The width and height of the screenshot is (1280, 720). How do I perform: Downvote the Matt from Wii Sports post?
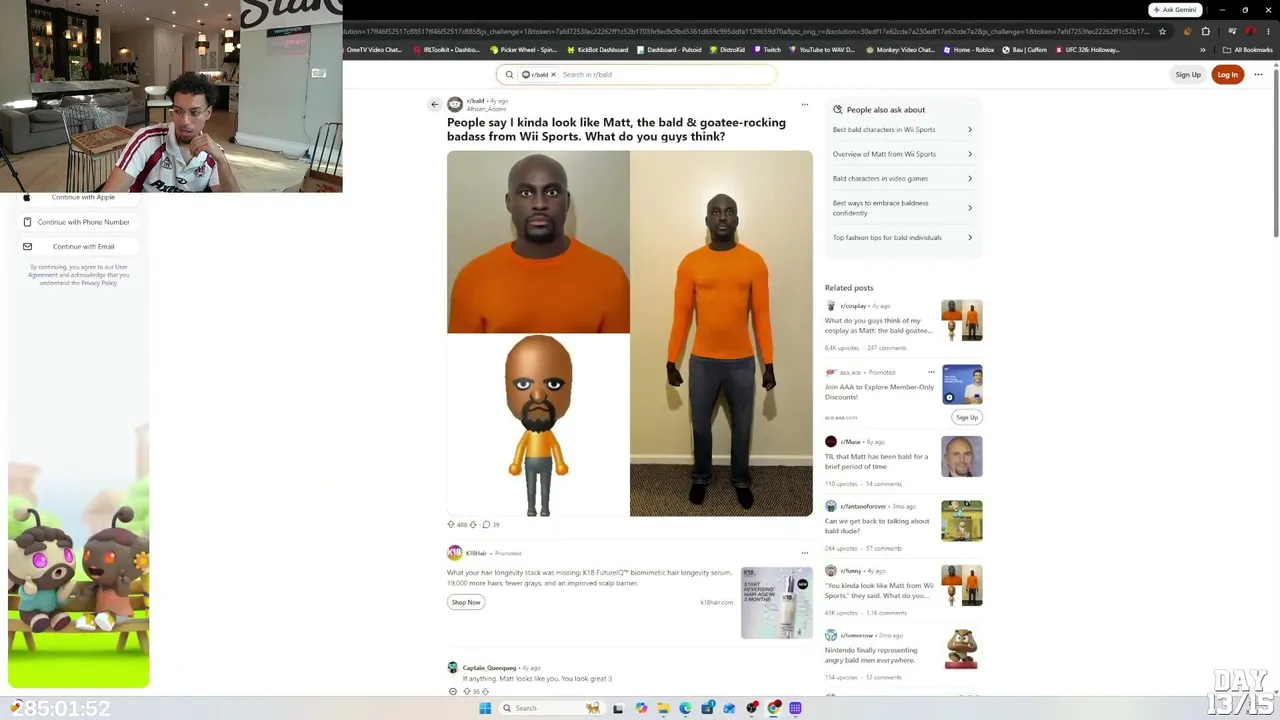473,524
